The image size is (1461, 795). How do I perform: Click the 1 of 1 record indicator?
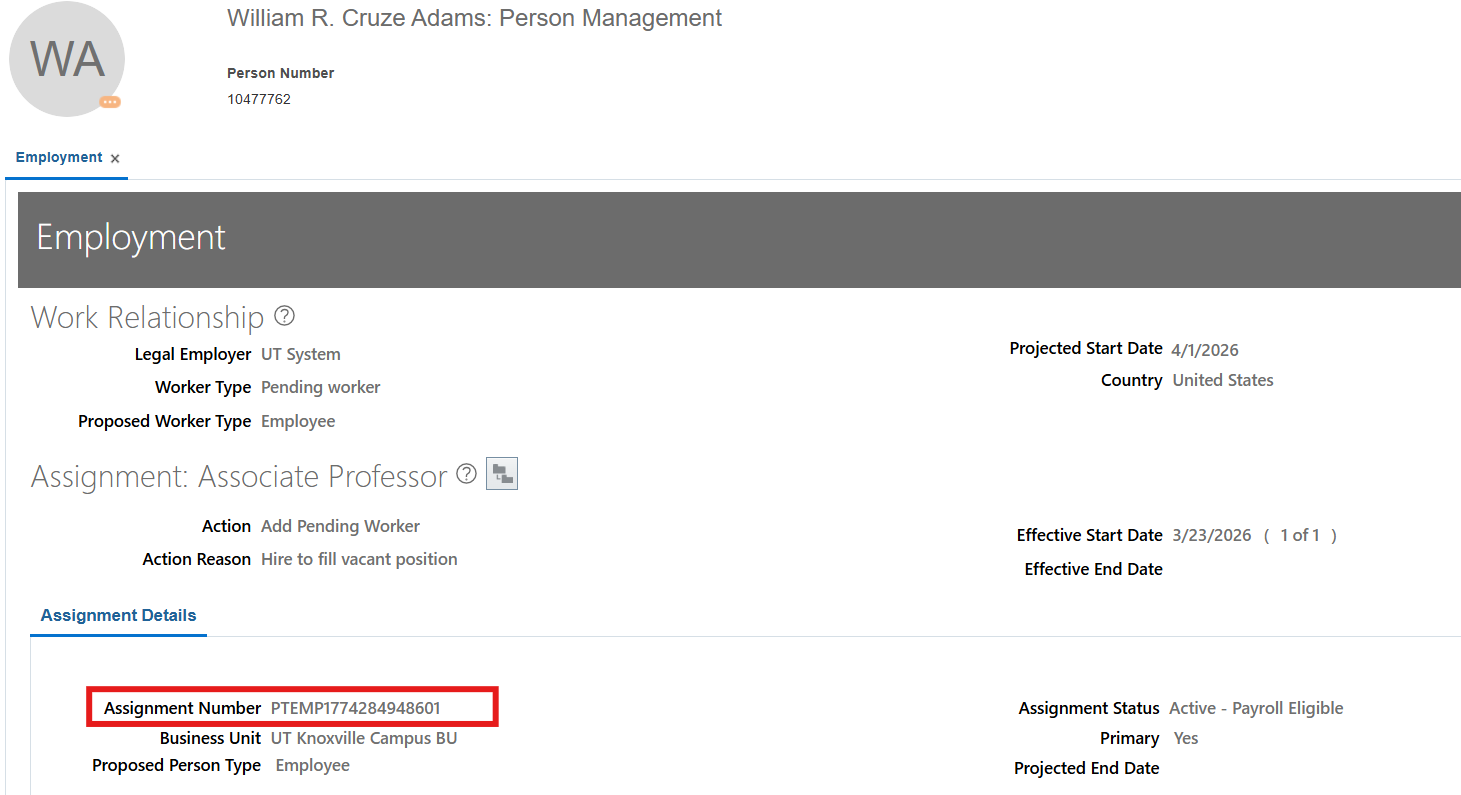point(1300,535)
